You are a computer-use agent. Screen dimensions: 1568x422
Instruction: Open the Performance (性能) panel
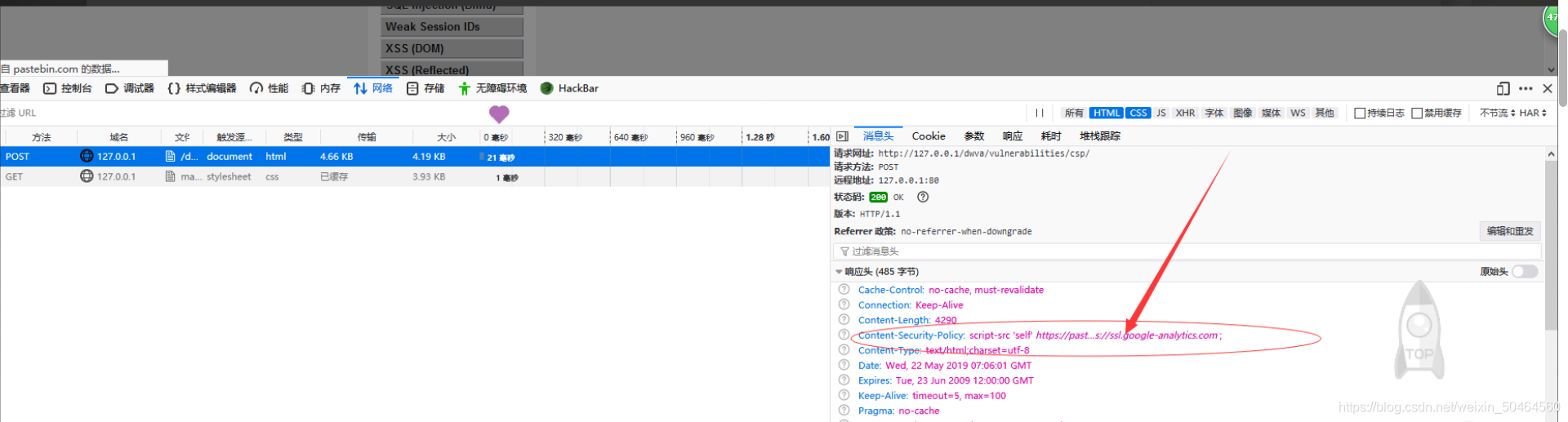click(269, 88)
